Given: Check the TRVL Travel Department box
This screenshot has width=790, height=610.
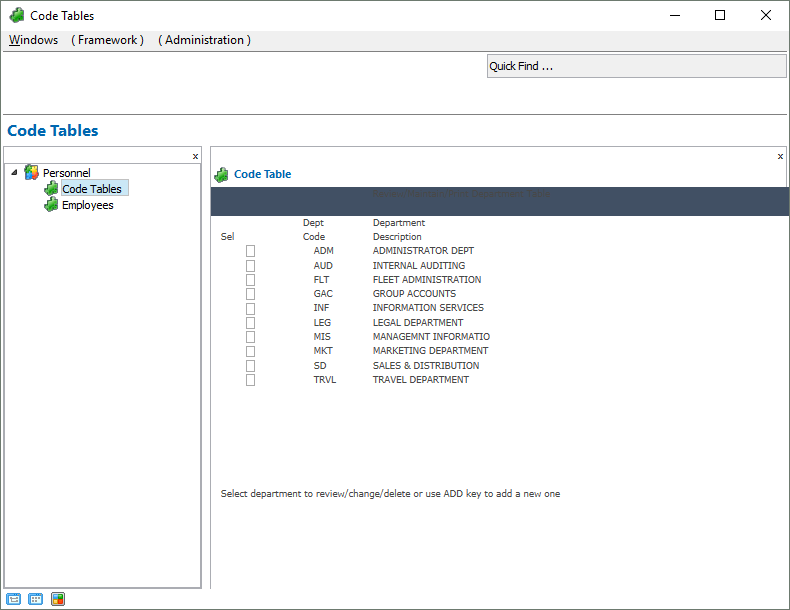Looking at the screenshot, I should (251, 380).
